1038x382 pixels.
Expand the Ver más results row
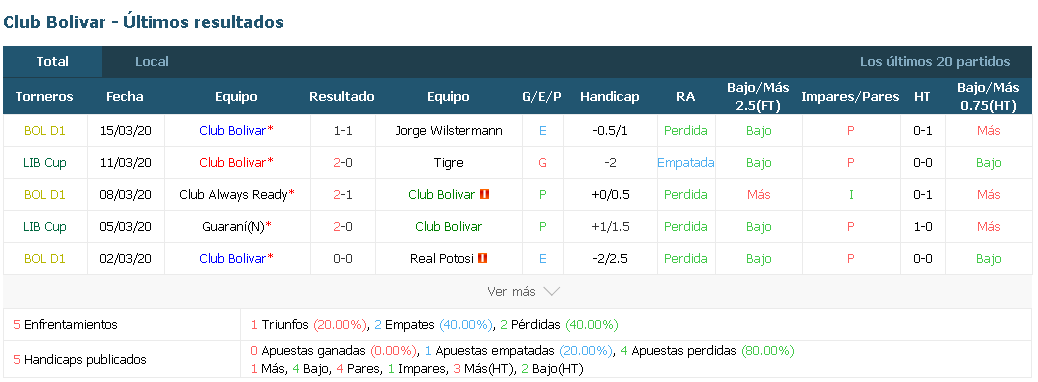(x=518, y=291)
